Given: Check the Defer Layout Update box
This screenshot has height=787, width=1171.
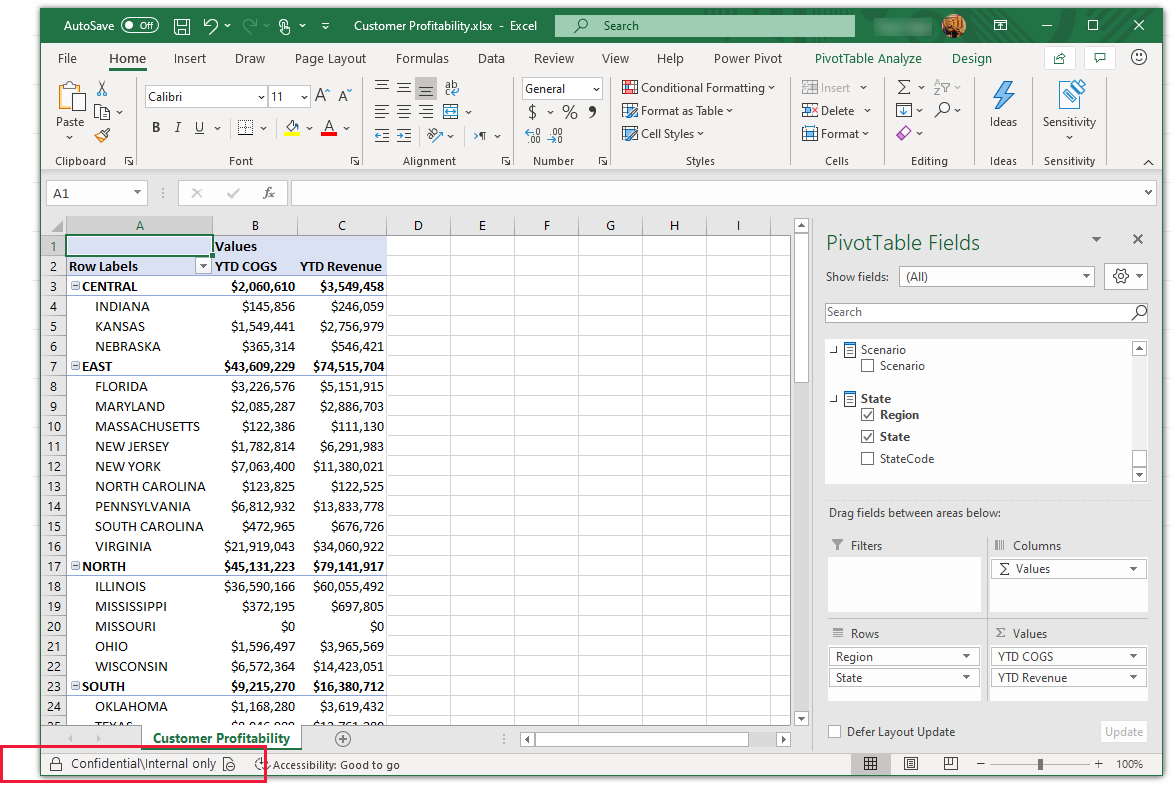Looking at the screenshot, I should click(x=834, y=732).
